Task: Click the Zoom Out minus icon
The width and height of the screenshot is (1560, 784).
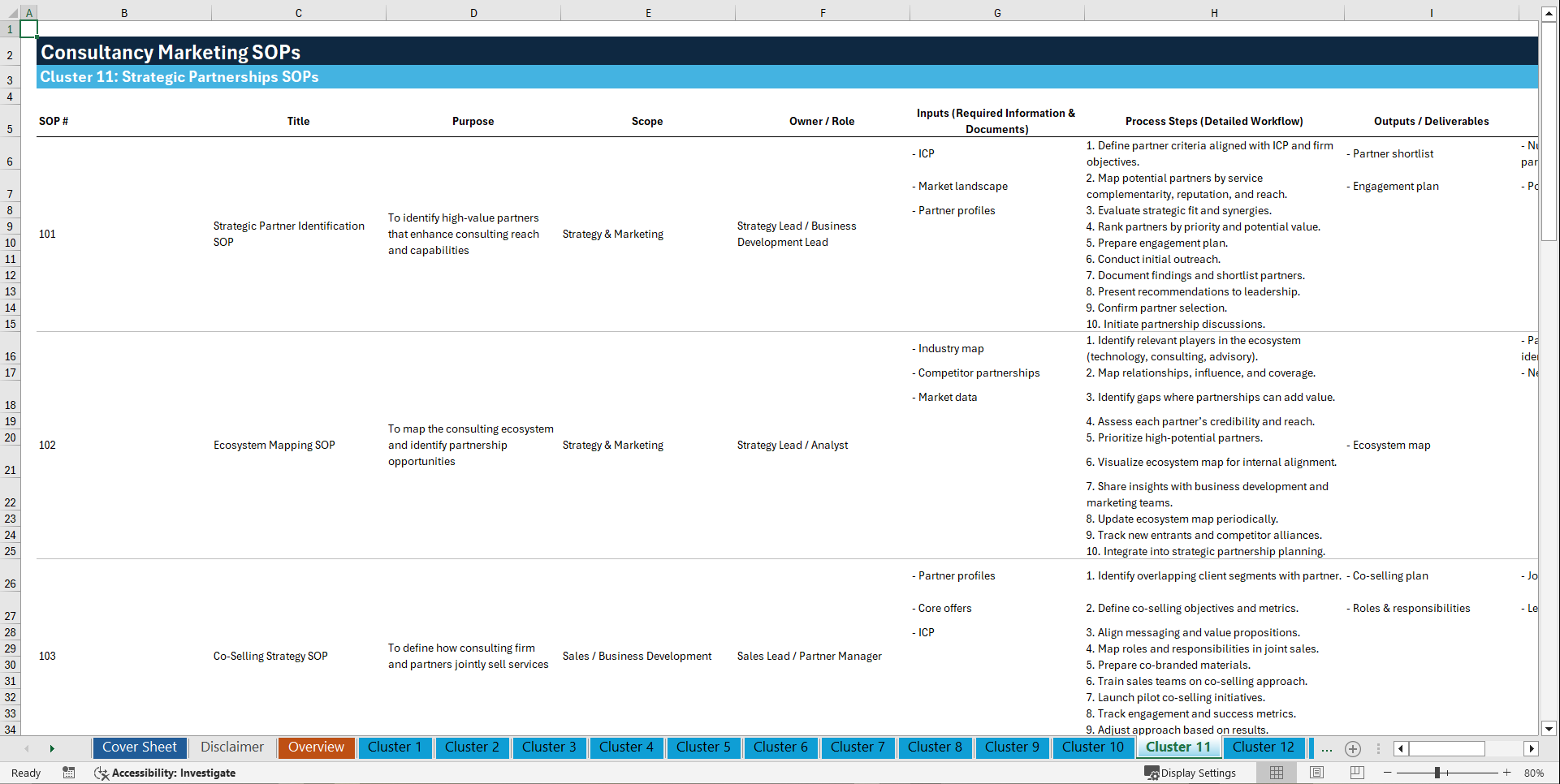Action: tap(1389, 773)
